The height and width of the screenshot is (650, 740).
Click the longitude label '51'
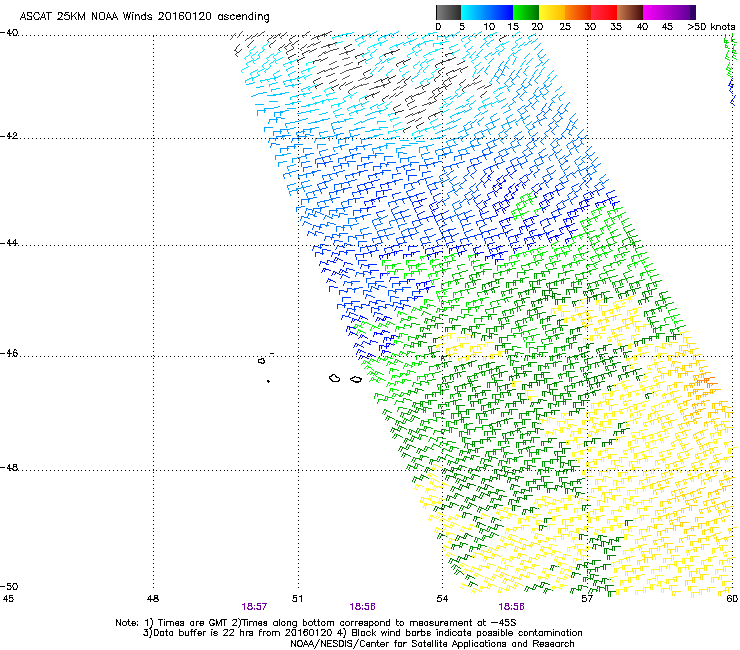tap(297, 599)
